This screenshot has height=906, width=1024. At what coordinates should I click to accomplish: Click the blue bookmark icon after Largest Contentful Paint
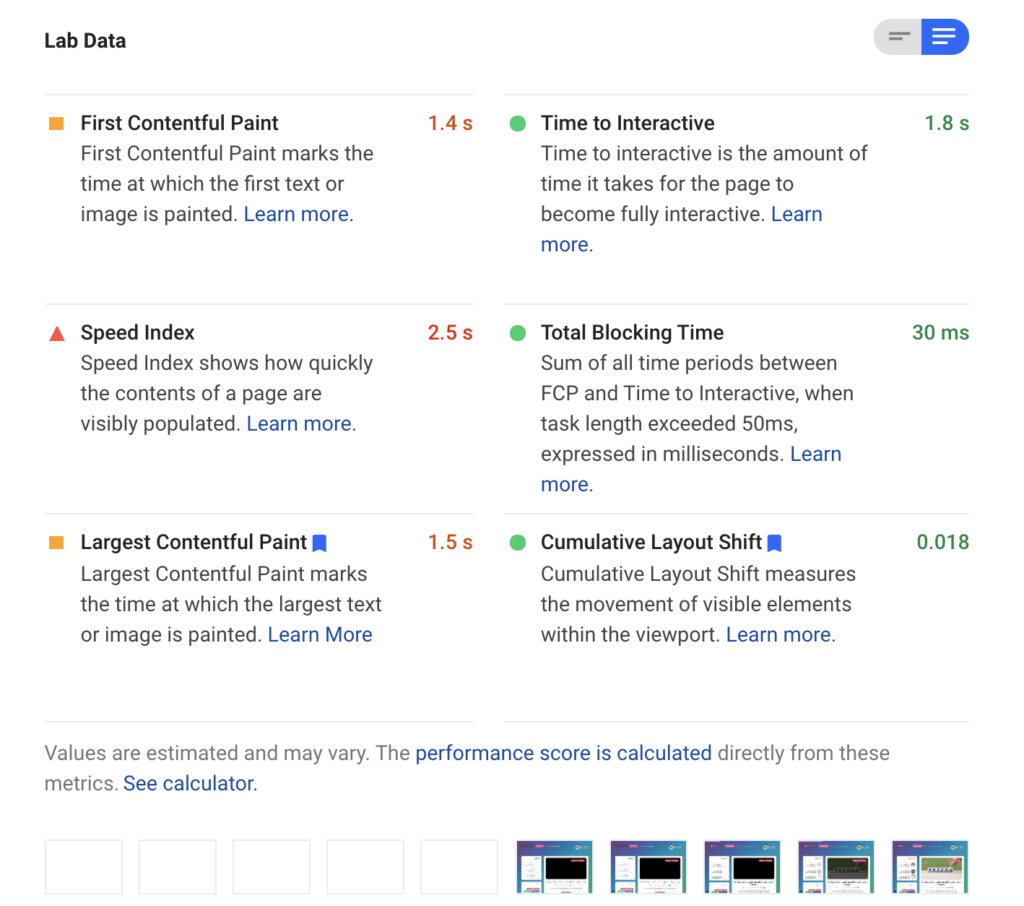(x=320, y=543)
